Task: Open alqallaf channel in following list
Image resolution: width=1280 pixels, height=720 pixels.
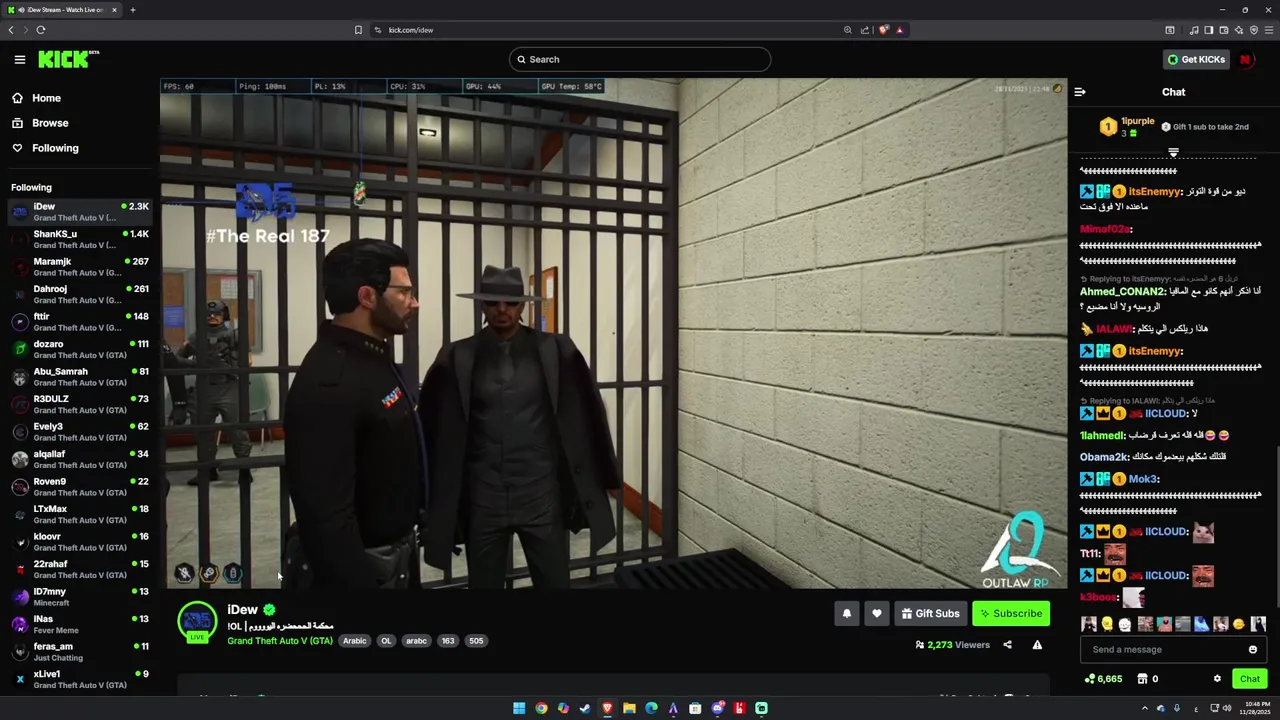Action: pyautogui.click(x=80, y=459)
